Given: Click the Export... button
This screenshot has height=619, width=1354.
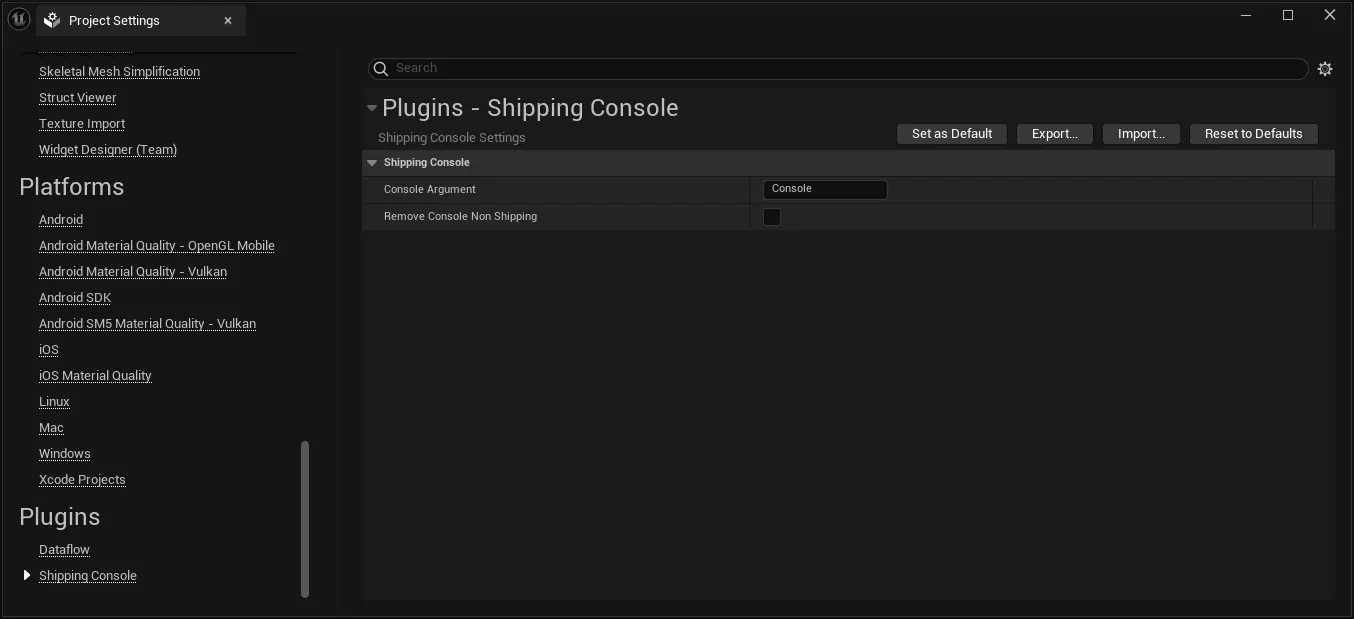Looking at the screenshot, I should click(1054, 134).
